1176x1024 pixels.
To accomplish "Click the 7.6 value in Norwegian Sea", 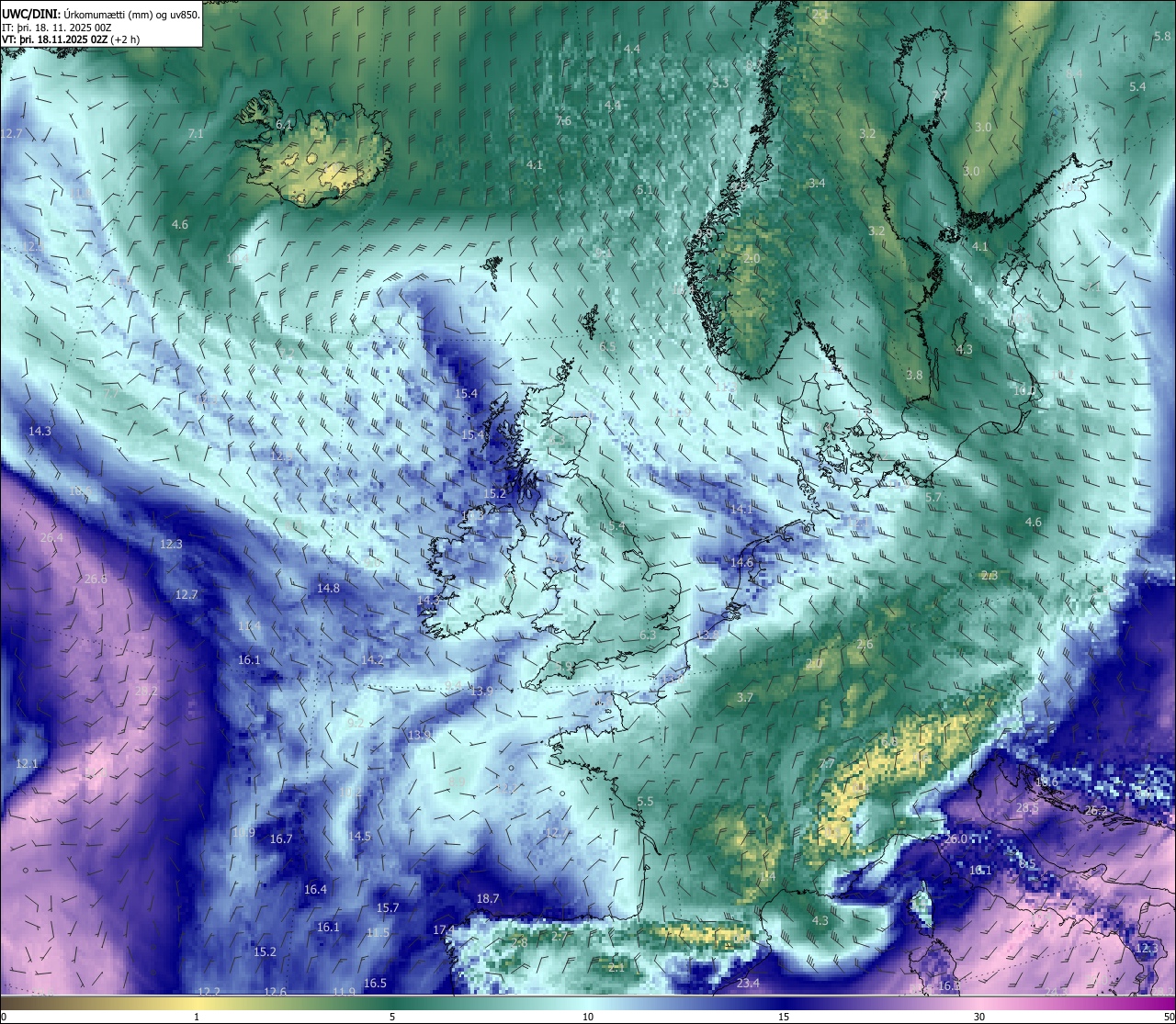I will (563, 120).
